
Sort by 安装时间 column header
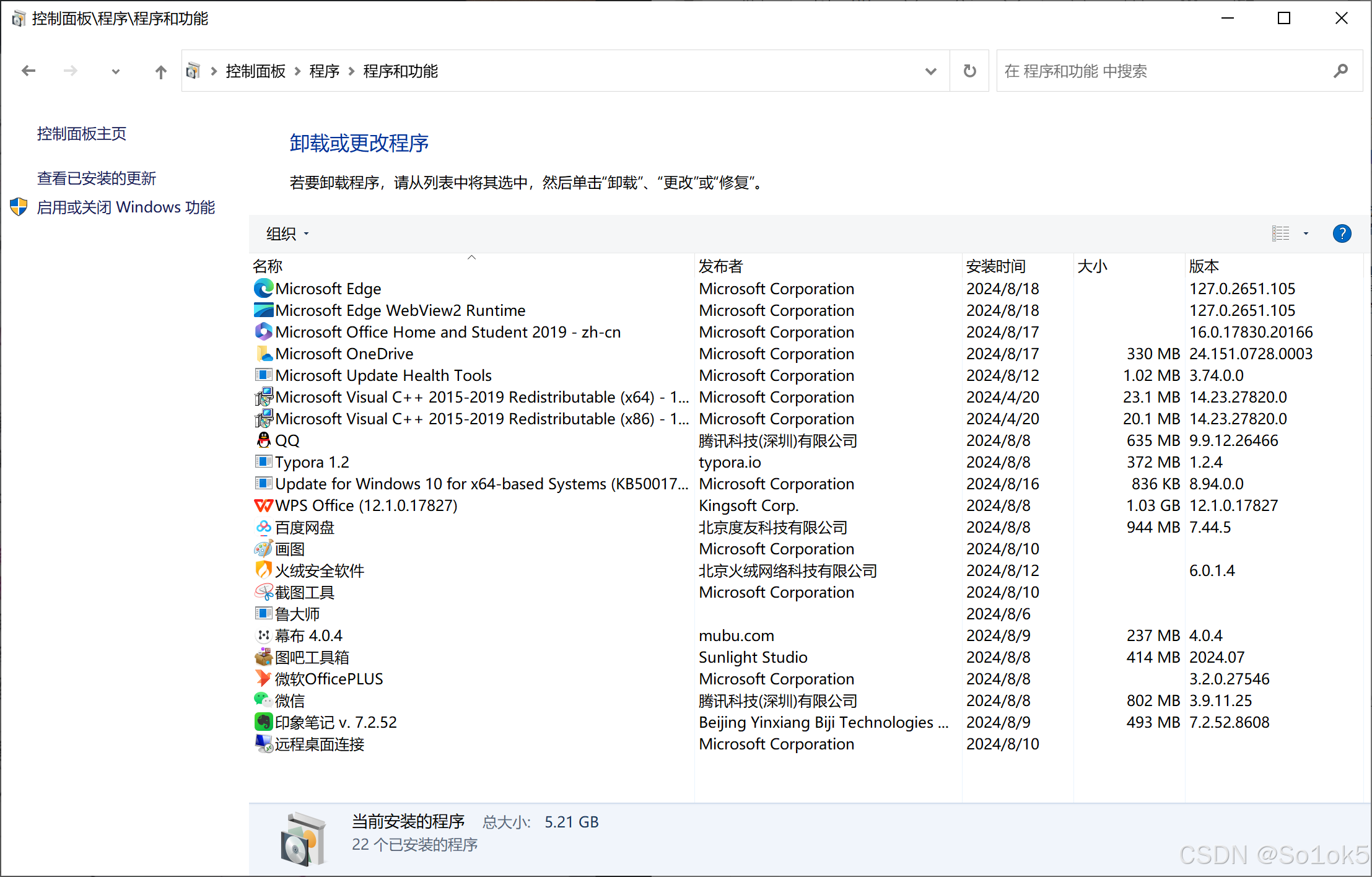995,266
